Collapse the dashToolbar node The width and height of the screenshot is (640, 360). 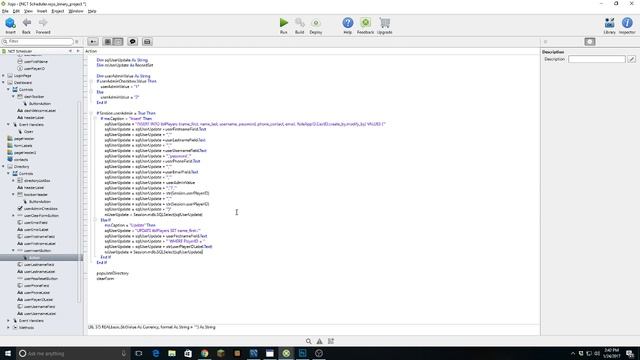13,96
